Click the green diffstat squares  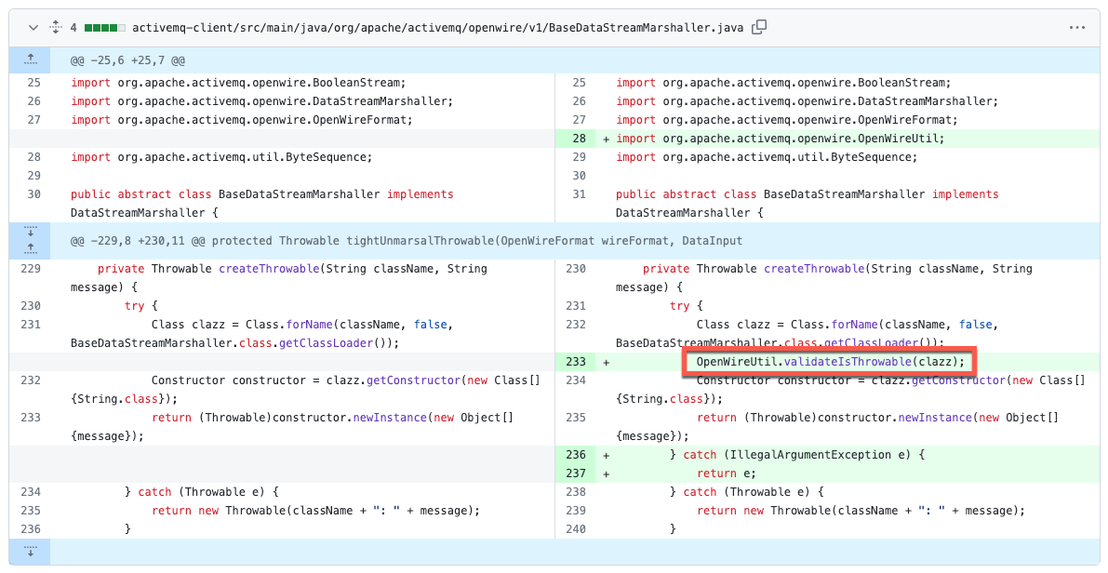click(x=105, y=28)
